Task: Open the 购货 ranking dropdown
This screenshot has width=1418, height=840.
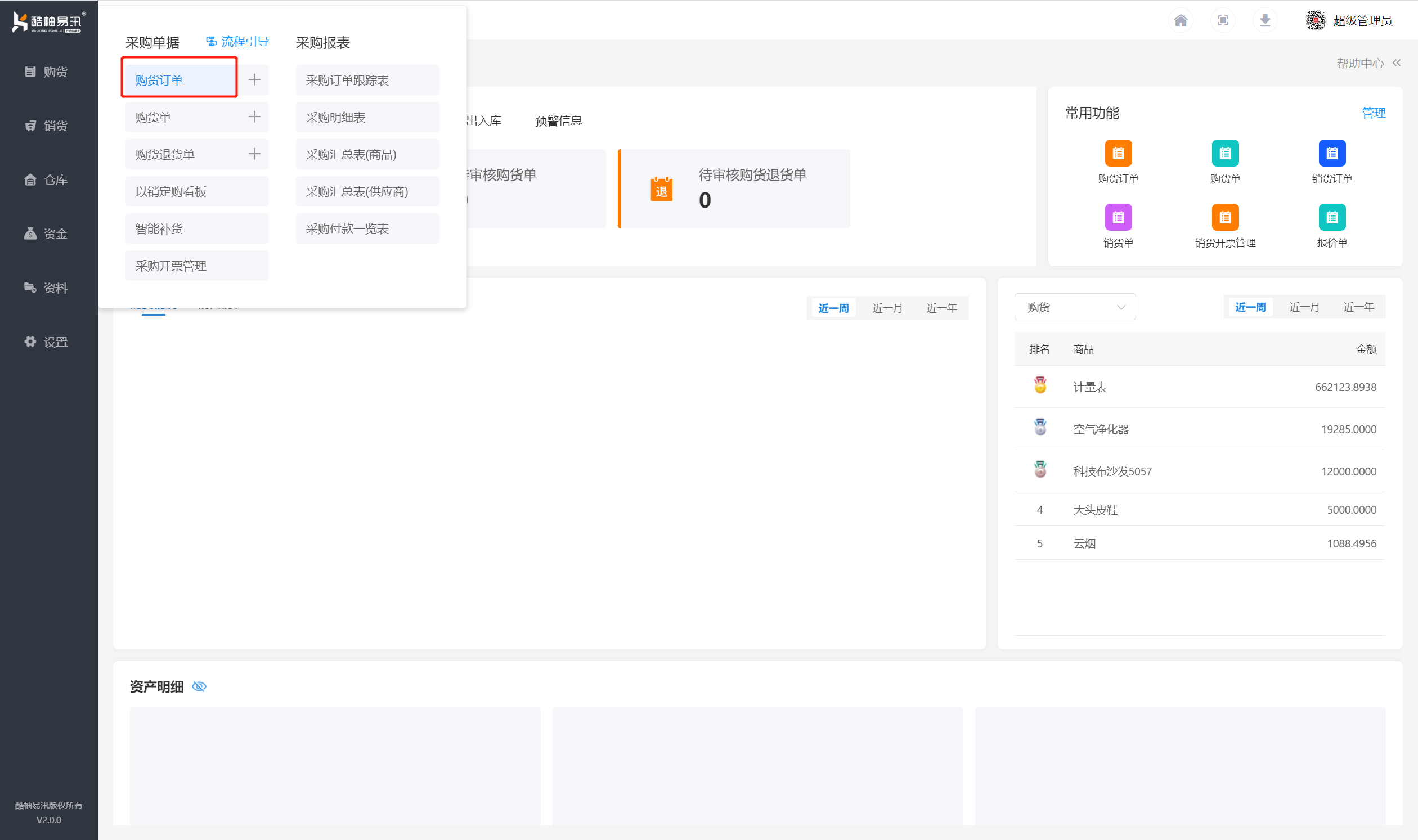Action: 1074,307
